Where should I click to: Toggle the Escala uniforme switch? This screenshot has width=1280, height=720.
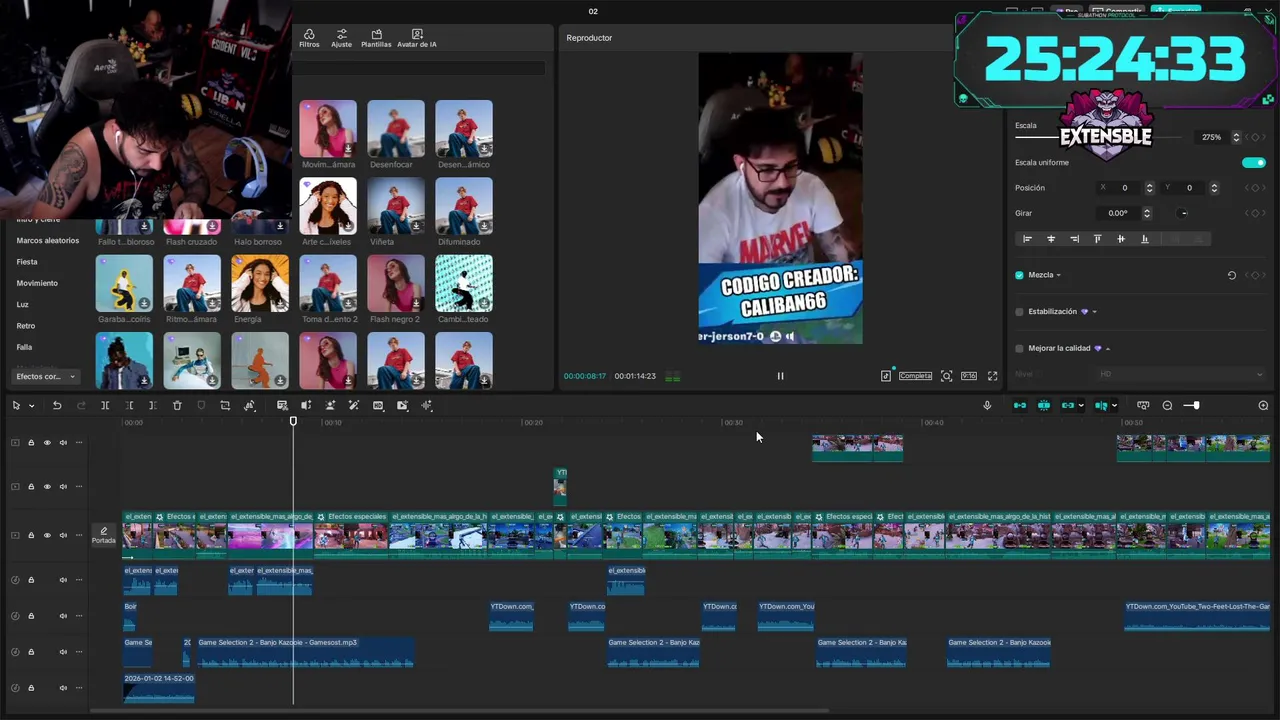[x=1253, y=162]
